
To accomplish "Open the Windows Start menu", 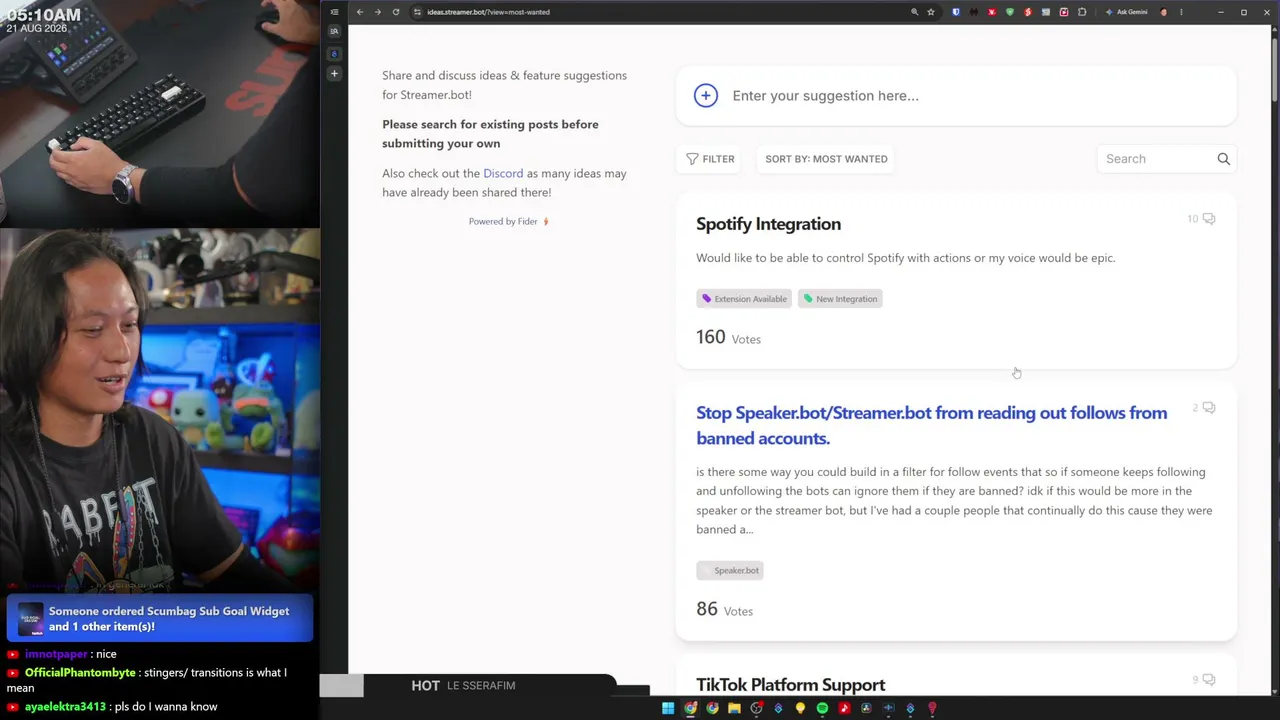I will [x=668, y=708].
